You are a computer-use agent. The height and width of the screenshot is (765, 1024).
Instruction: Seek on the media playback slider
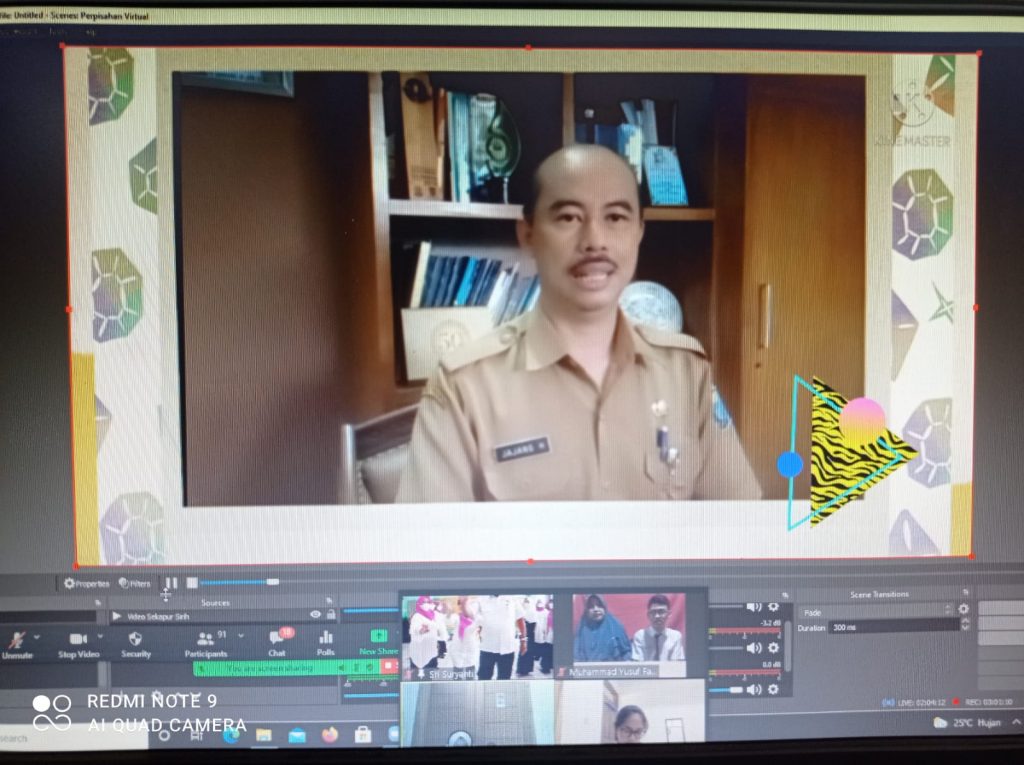240,582
